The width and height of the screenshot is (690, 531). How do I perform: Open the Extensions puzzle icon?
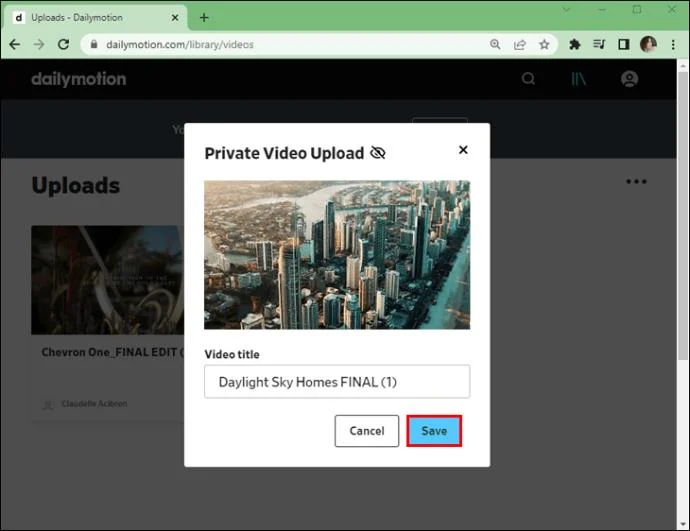coord(574,44)
